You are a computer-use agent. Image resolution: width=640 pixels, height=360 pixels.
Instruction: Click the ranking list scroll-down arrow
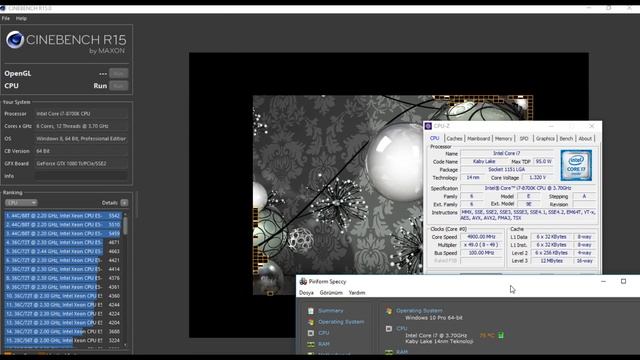click(125, 344)
